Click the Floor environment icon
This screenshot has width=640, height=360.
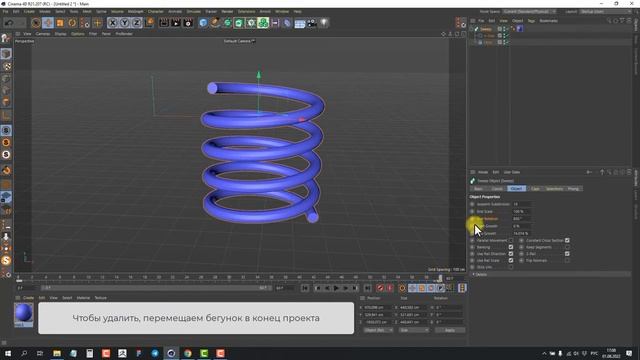tap(300, 23)
